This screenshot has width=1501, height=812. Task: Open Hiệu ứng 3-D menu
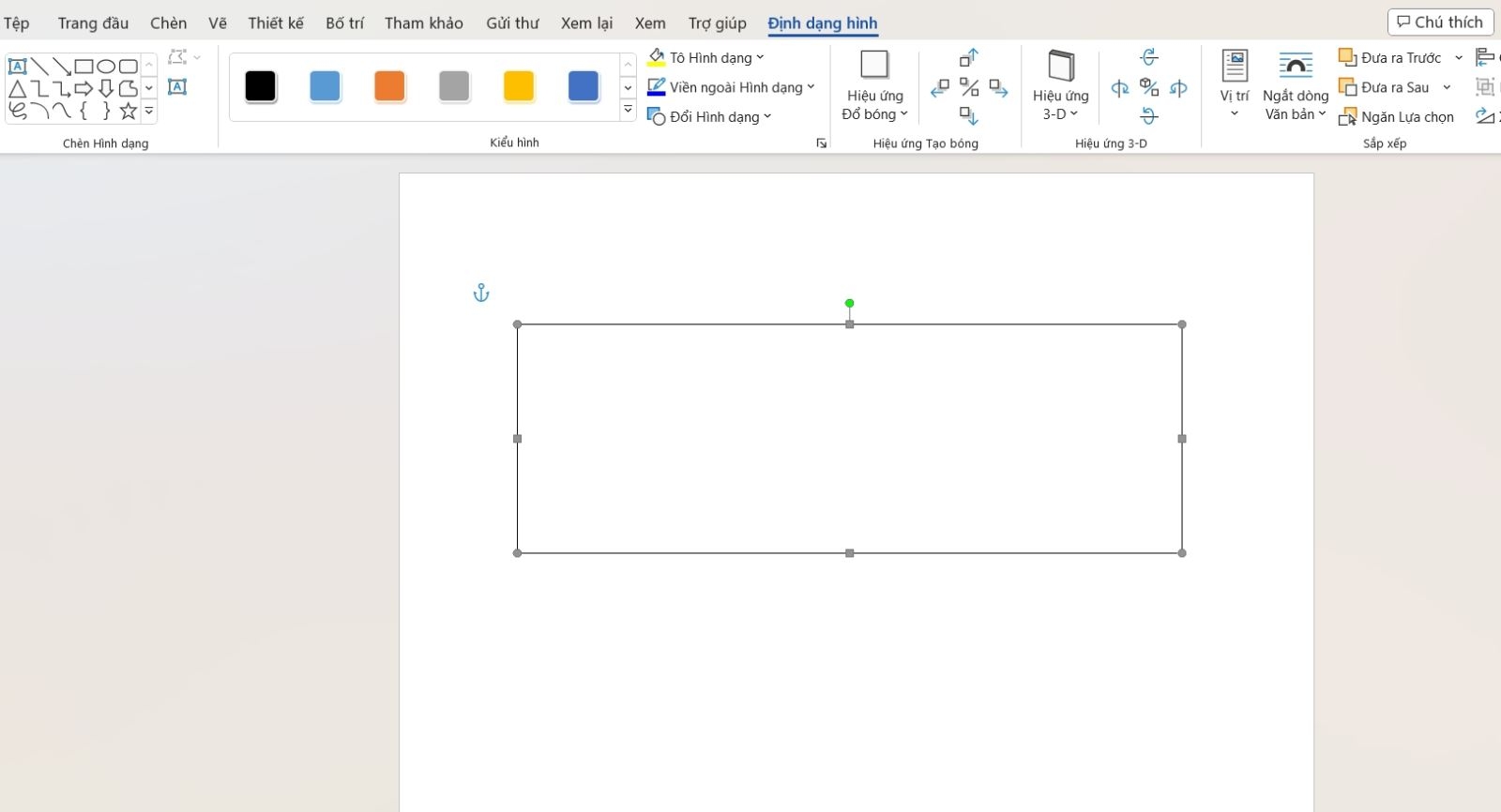click(1060, 86)
